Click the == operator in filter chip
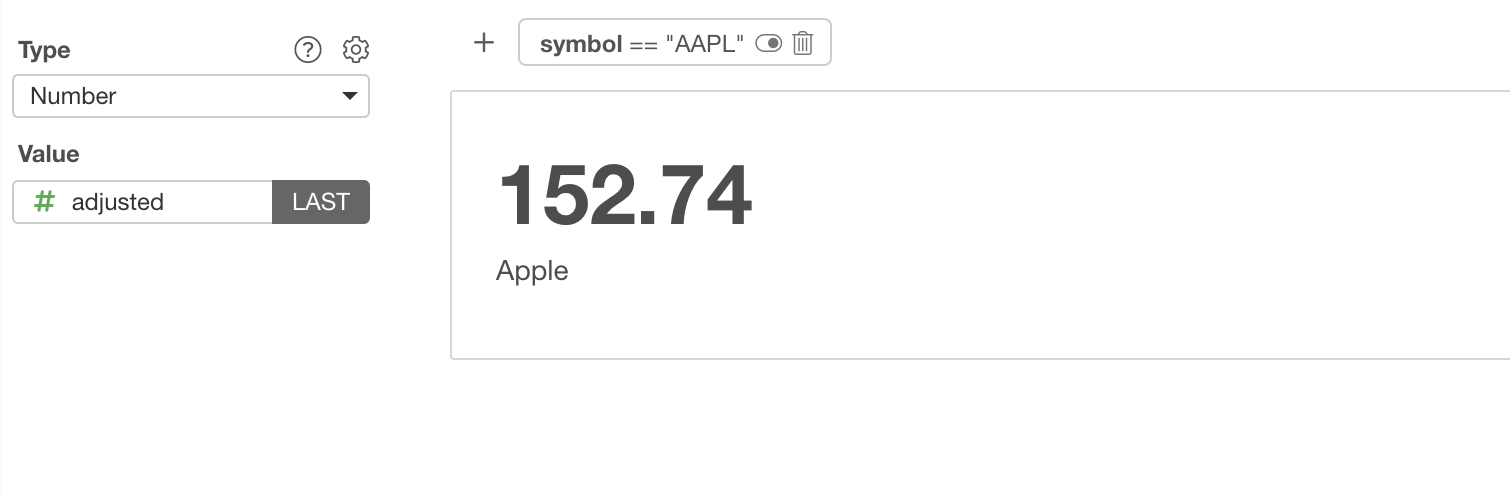 [x=643, y=44]
